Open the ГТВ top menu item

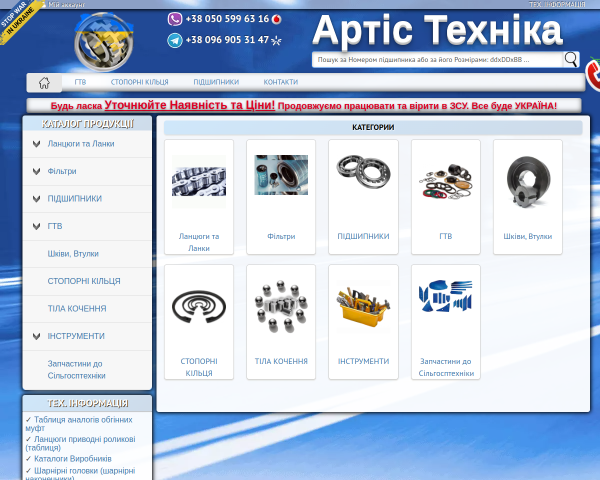(80, 82)
